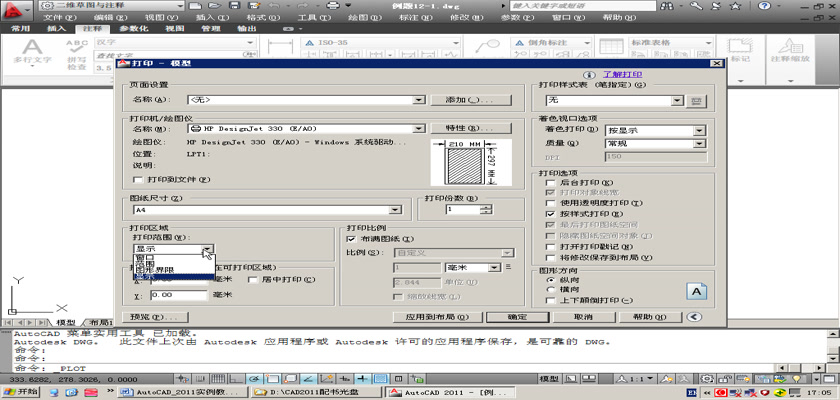This screenshot has height=400, width=840.
Task: Click the Save disk icon in quick access toolbar
Action: pyautogui.click(x=234, y=6)
